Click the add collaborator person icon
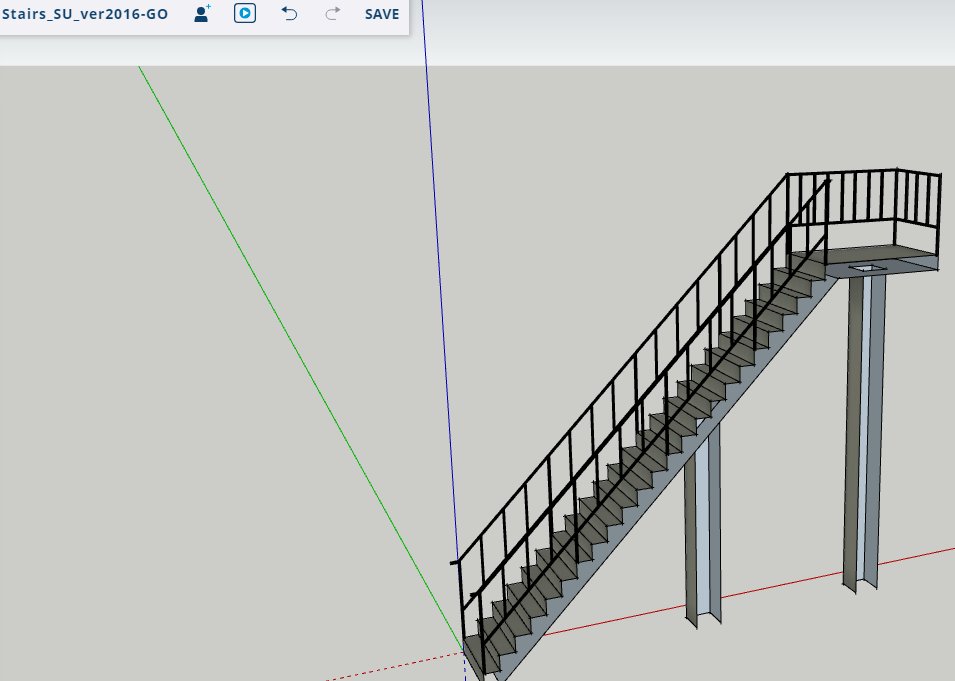This screenshot has width=955, height=681. pyautogui.click(x=202, y=13)
